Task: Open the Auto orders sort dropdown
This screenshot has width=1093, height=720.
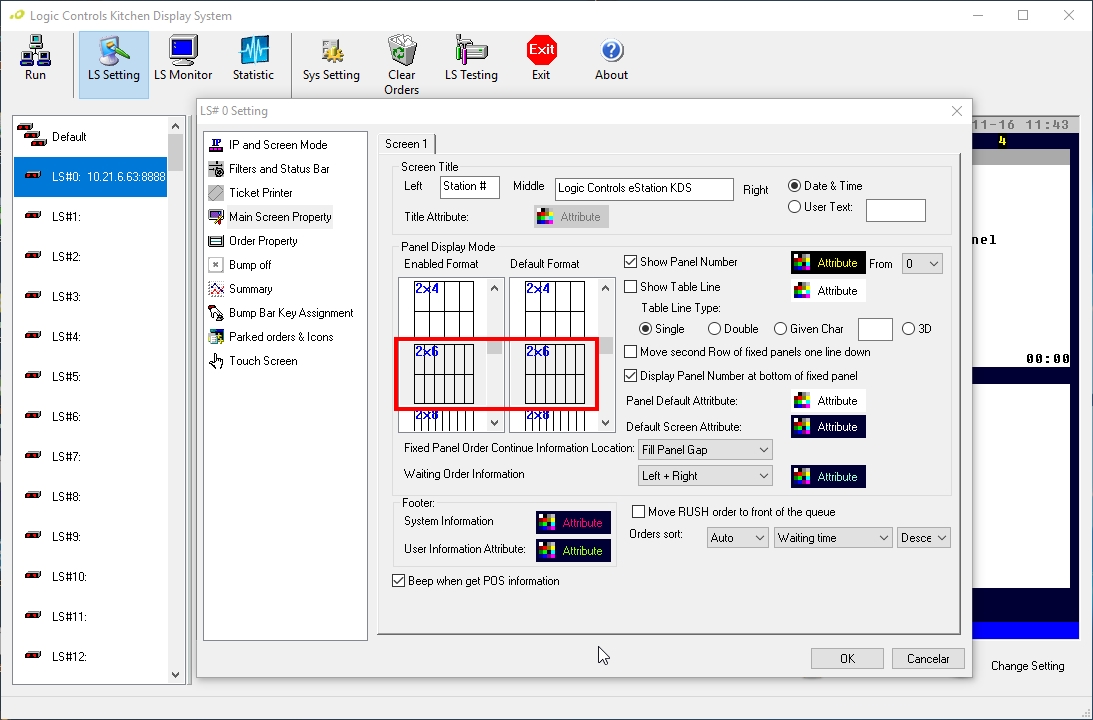Action: pos(737,538)
